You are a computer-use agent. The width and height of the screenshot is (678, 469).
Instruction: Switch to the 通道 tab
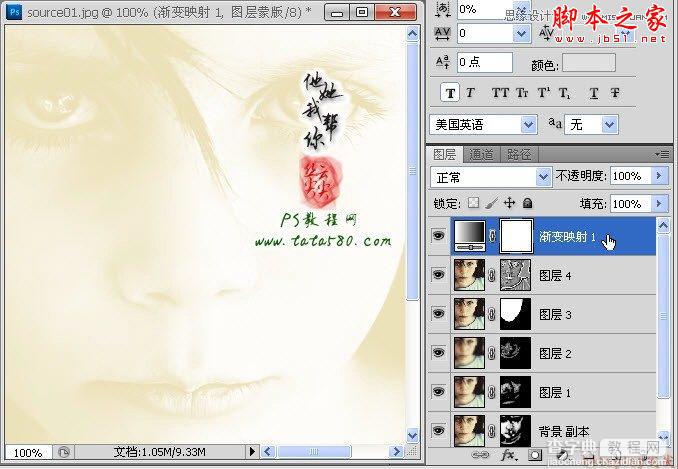[481, 154]
